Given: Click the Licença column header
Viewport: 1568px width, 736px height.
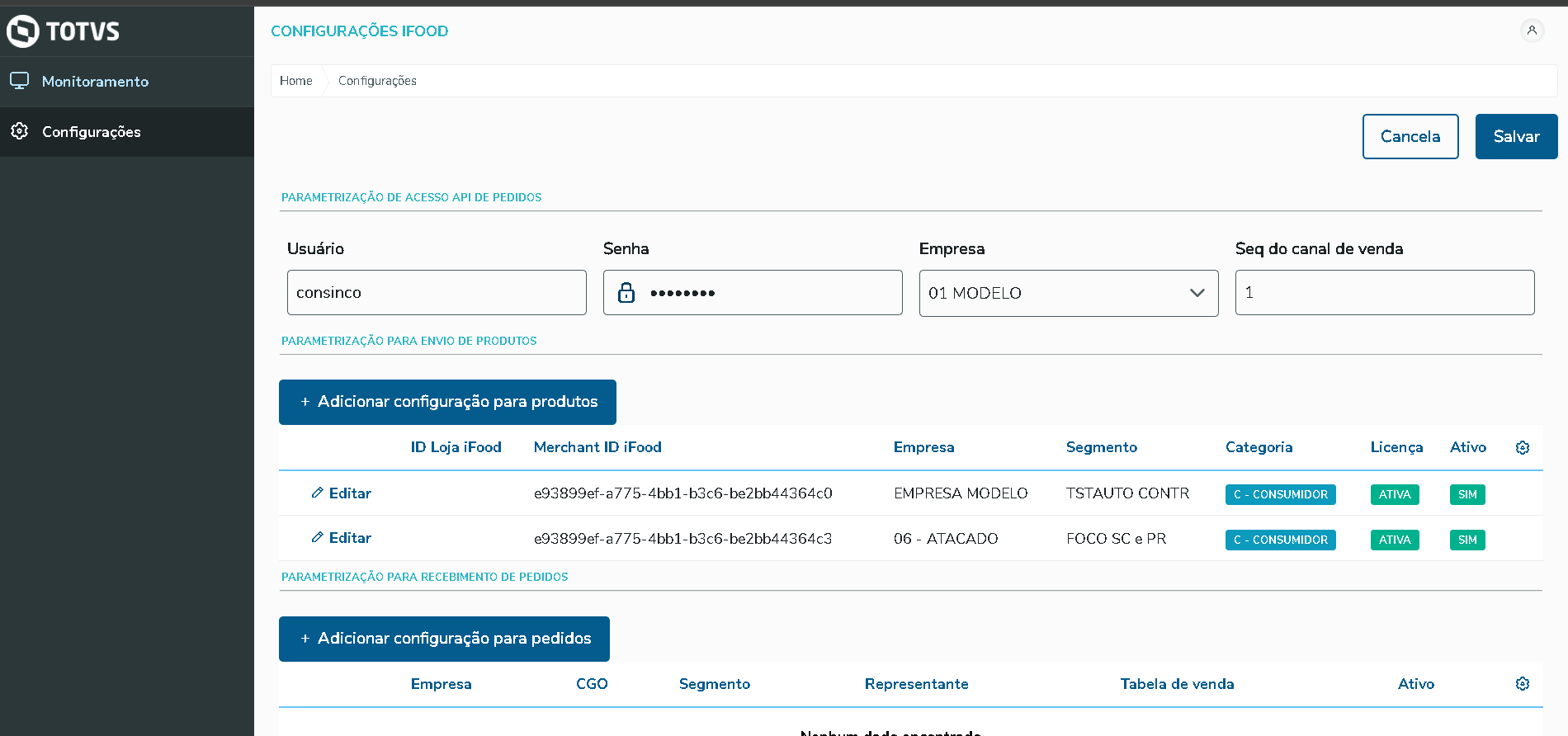Looking at the screenshot, I should (1396, 447).
